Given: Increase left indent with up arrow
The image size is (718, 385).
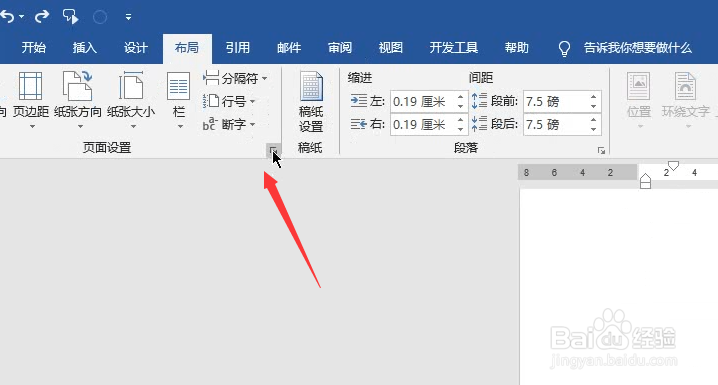Looking at the screenshot, I should pyautogui.click(x=460, y=96).
